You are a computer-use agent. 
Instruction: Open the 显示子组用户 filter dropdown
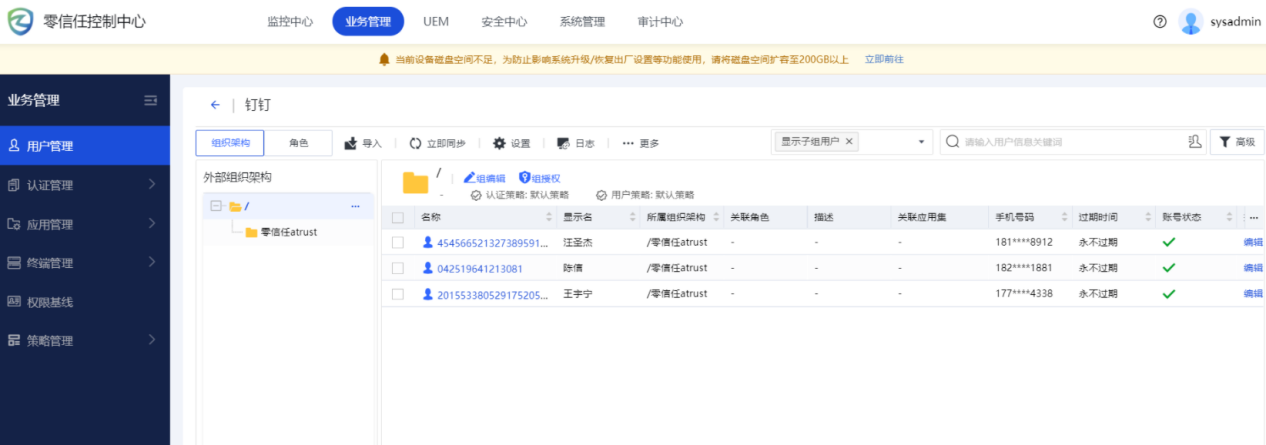click(921, 142)
